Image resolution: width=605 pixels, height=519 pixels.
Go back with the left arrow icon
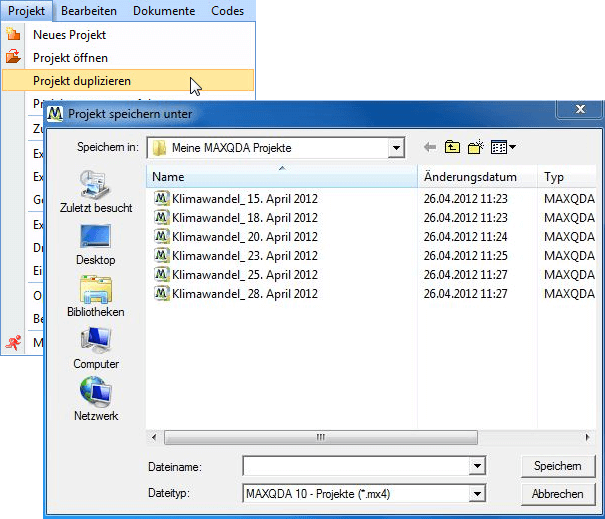[430, 147]
